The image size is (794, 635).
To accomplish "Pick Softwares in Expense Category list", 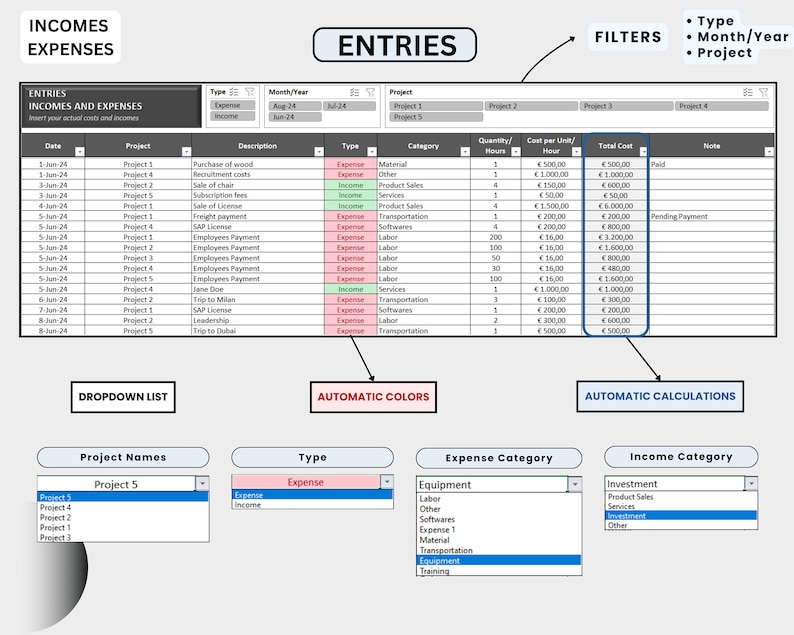I will (x=499, y=520).
